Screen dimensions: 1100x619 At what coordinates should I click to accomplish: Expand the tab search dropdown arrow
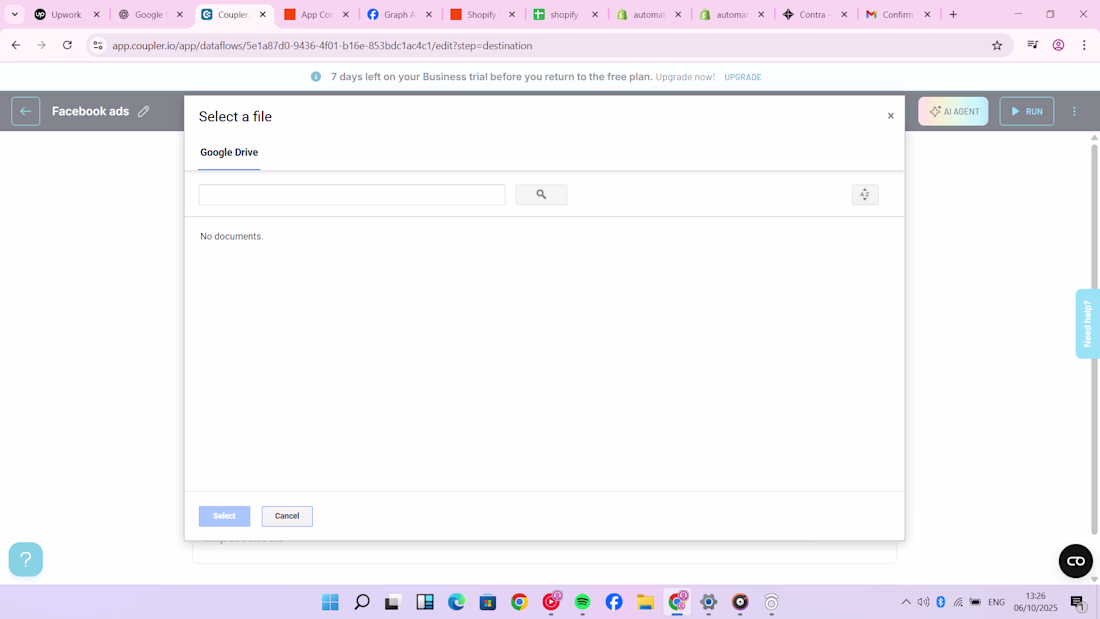(x=14, y=14)
